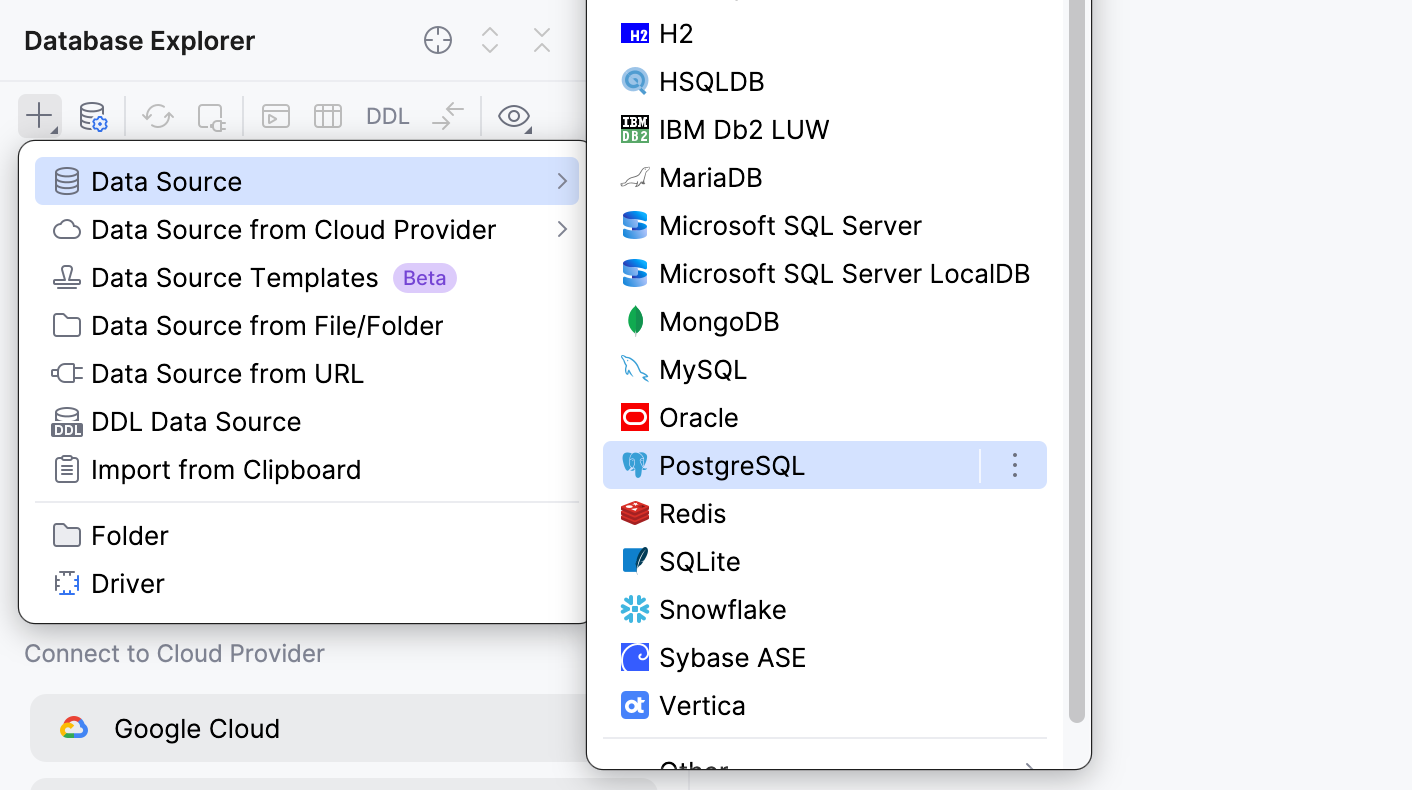The height and width of the screenshot is (790, 1412).
Task: Select the Driver menu entry
Action: 307,583
